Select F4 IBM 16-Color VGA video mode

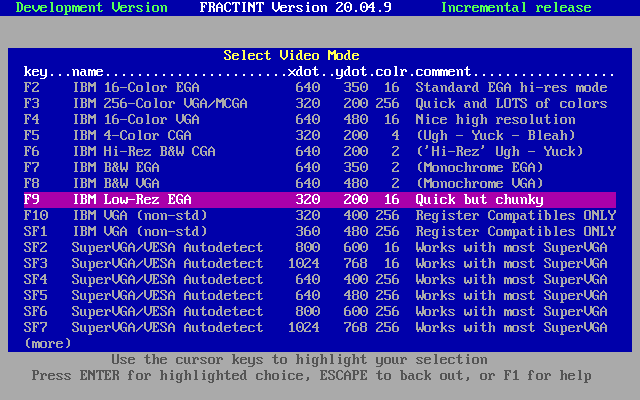click(x=320, y=120)
